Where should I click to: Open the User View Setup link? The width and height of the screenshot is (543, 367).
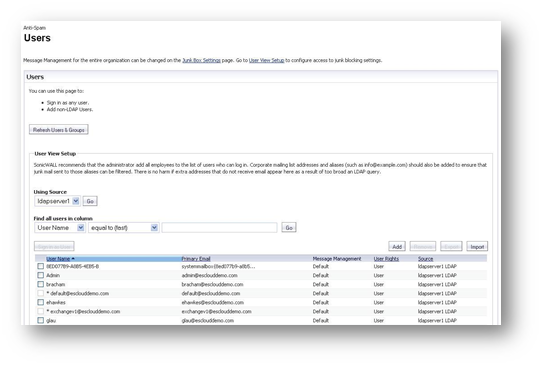coord(266,60)
